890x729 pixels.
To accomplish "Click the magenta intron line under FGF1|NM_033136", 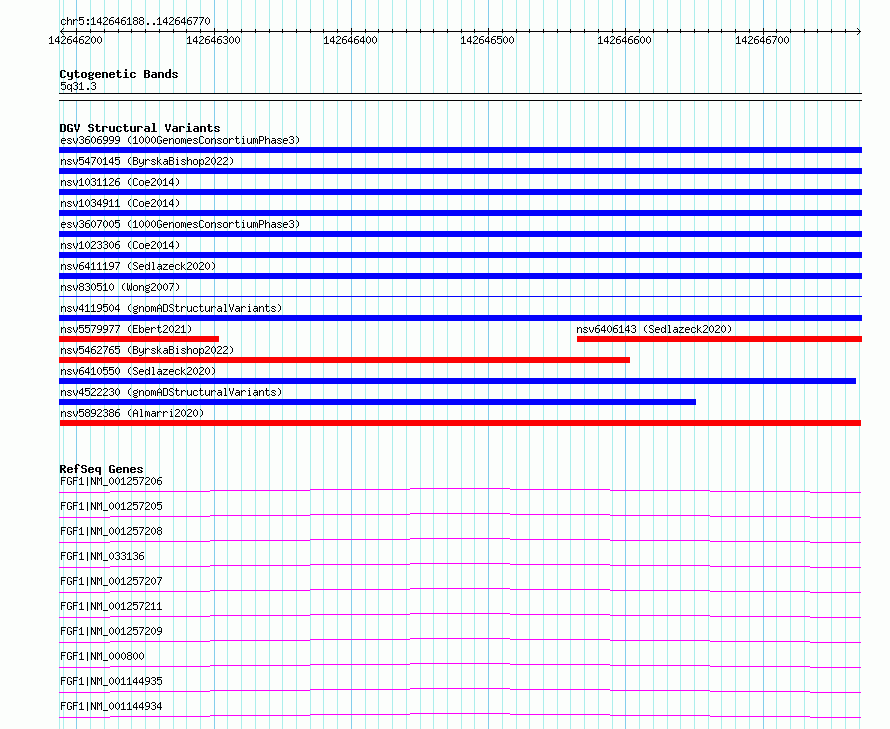I will [460, 563].
